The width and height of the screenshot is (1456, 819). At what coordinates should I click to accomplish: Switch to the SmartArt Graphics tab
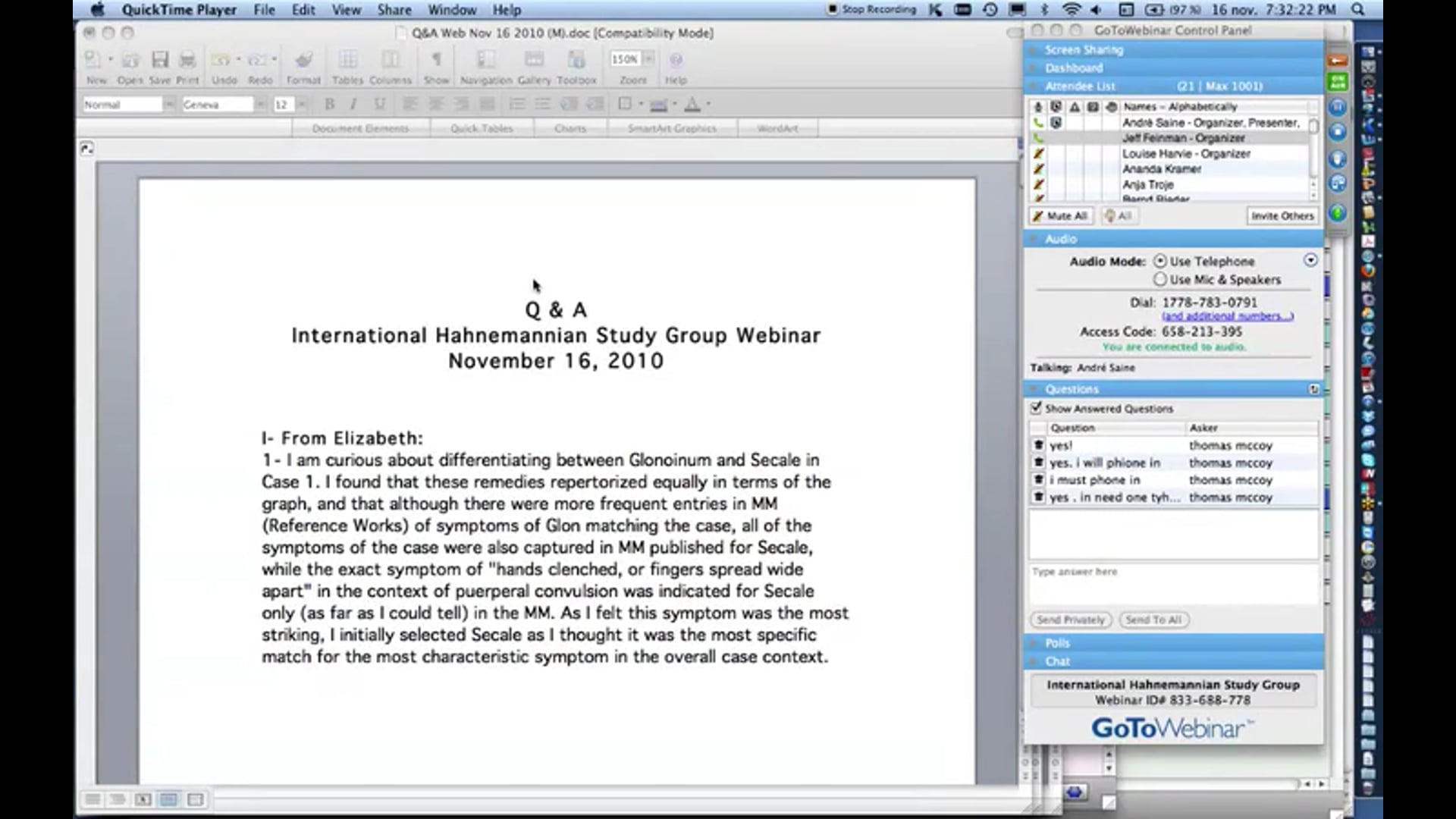pyautogui.click(x=671, y=128)
